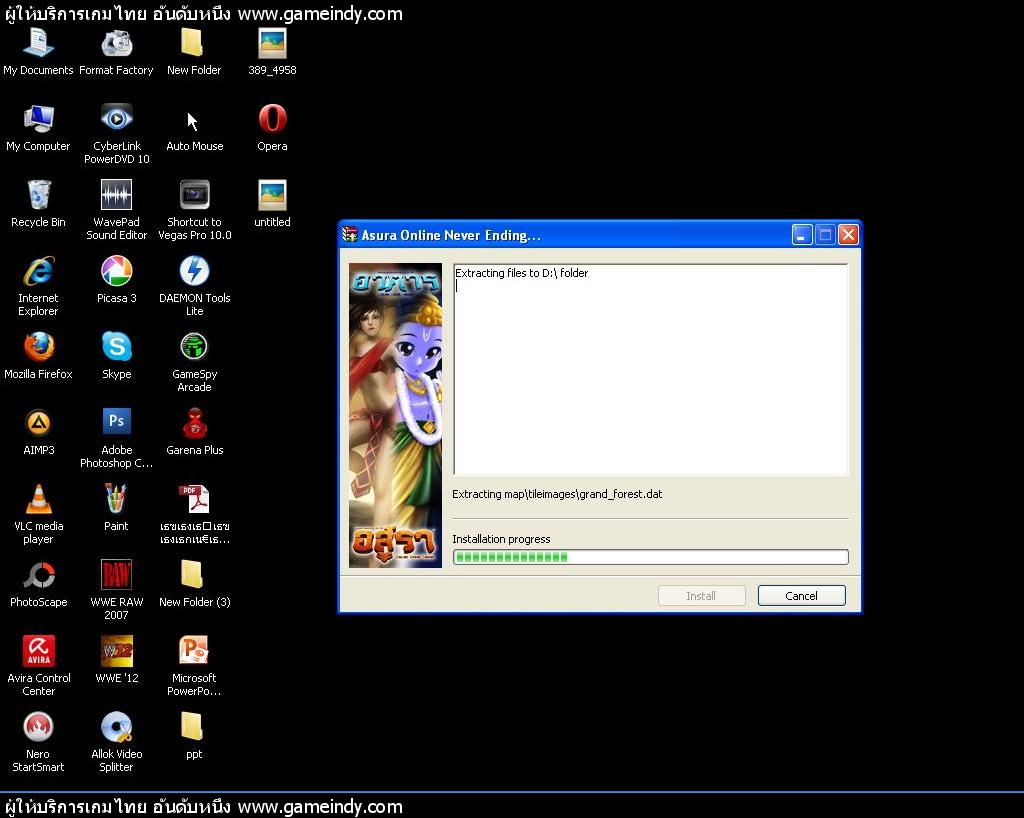Image resolution: width=1024 pixels, height=818 pixels.
Task: Select the WWE '12 game icon
Action: pyautogui.click(x=116, y=651)
